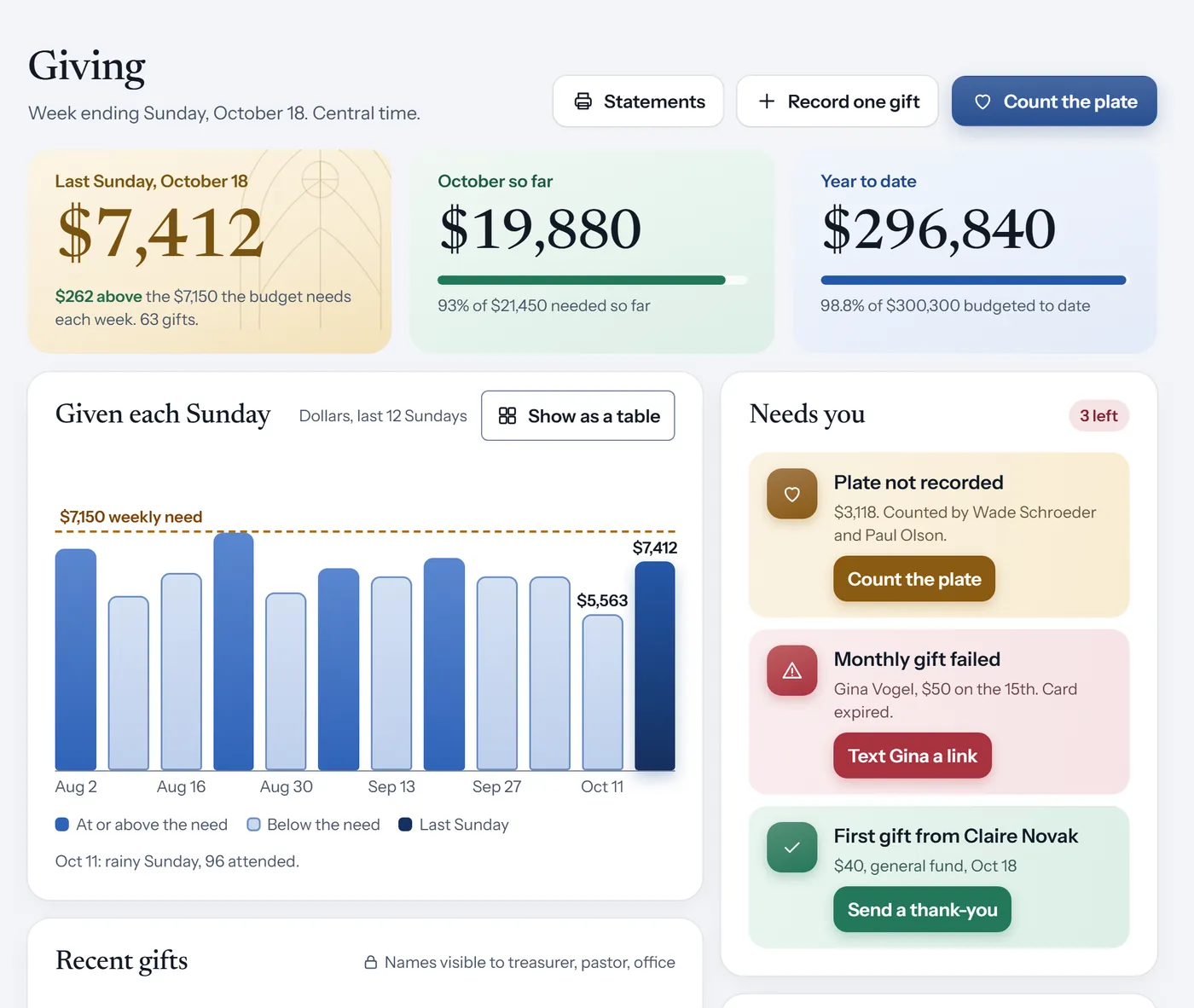Click the Plate not recorded title
This screenshot has width=1194, height=1008.
(919, 483)
